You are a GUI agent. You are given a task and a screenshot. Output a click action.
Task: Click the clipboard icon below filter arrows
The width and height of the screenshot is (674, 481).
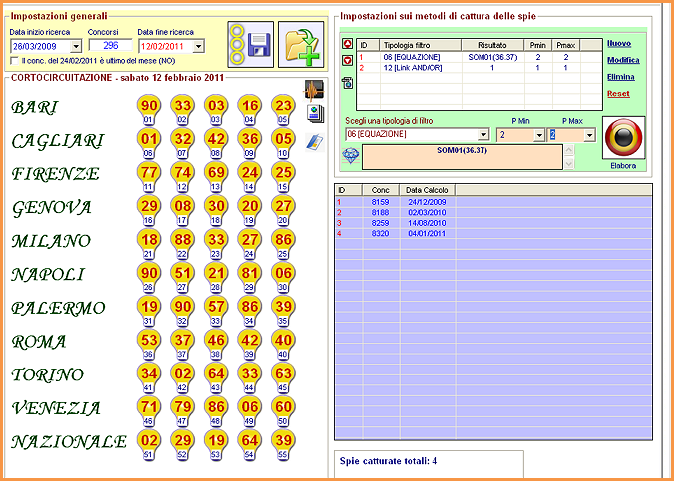[347, 83]
